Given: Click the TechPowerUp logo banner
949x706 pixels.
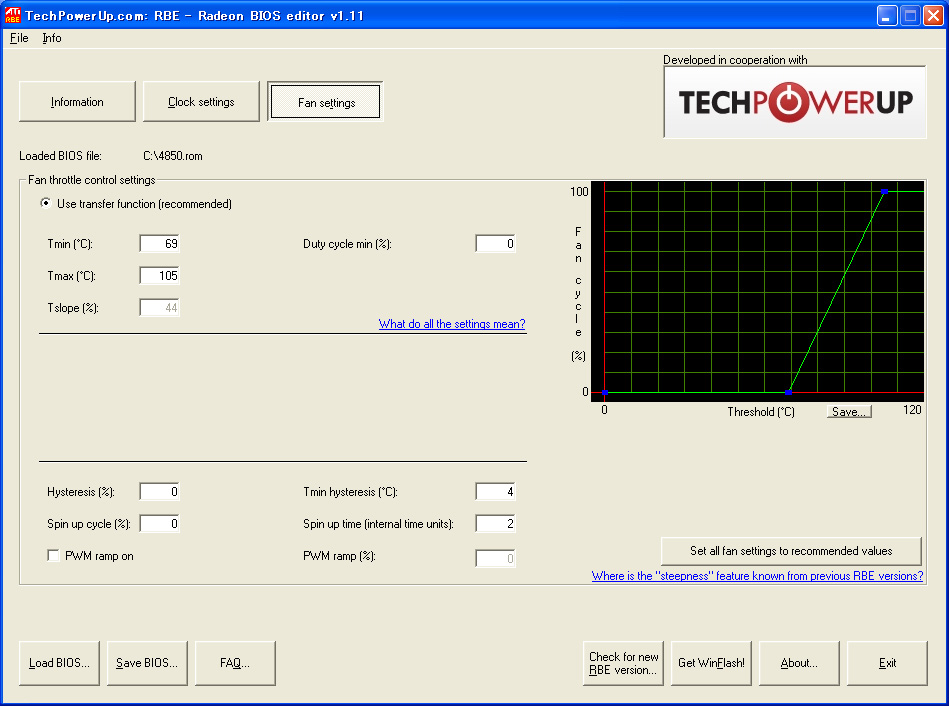Looking at the screenshot, I should [x=795, y=102].
